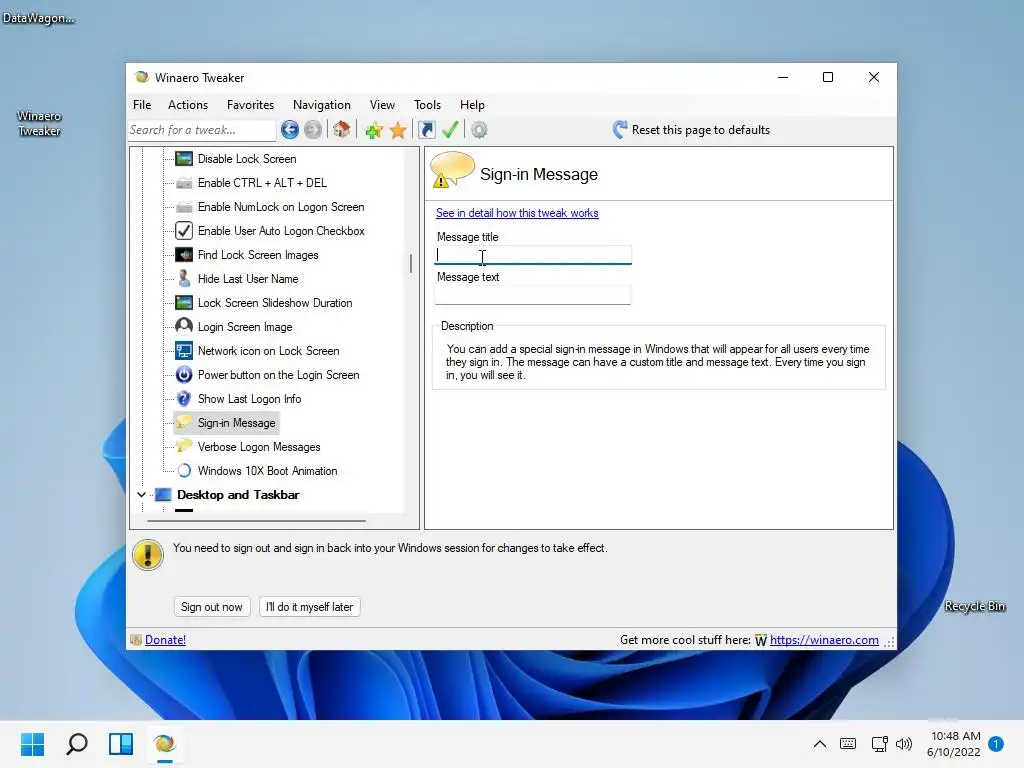Open the Actions menu
This screenshot has height=768, width=1024.
coord(188,104)
